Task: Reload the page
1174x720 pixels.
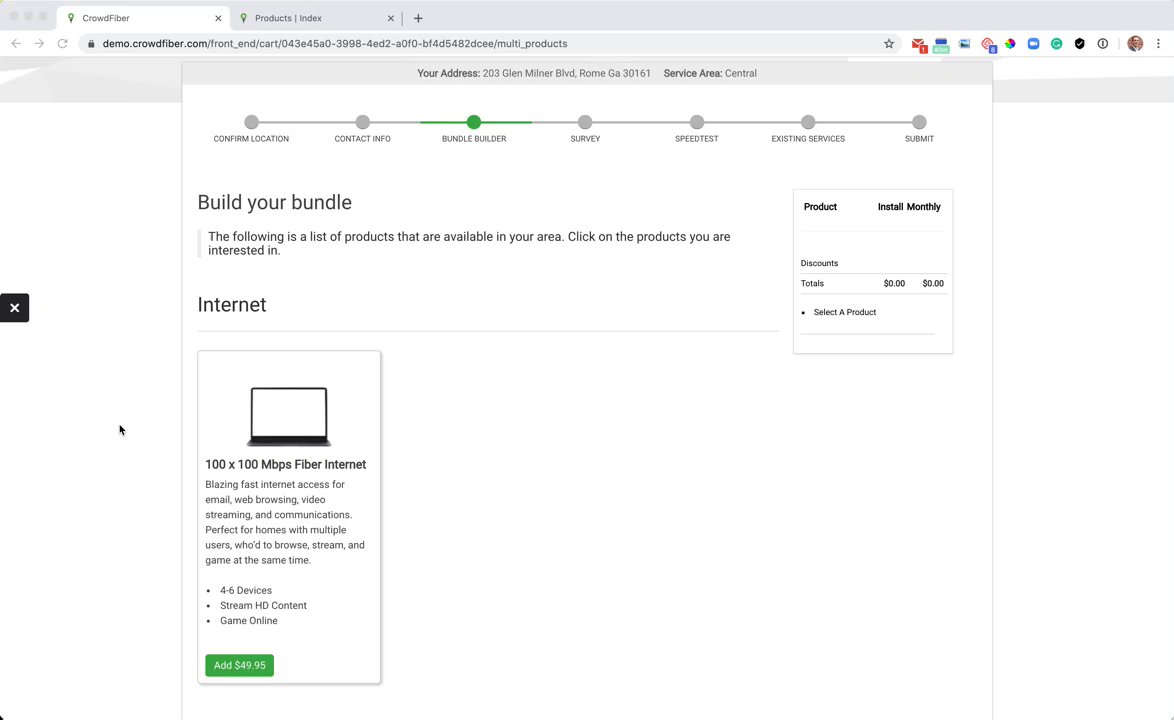Action: 62,44
